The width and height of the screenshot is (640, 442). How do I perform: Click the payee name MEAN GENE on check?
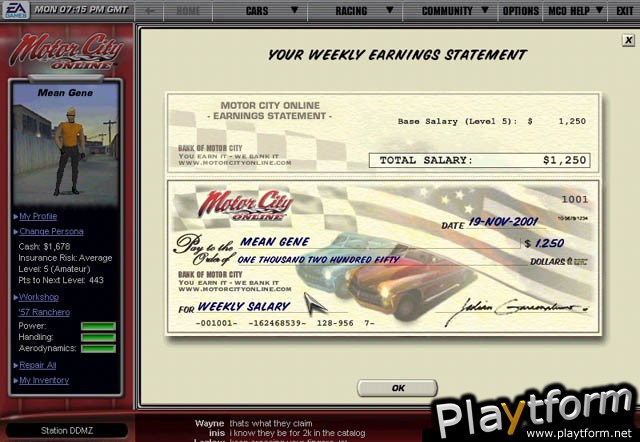(274, 242)
